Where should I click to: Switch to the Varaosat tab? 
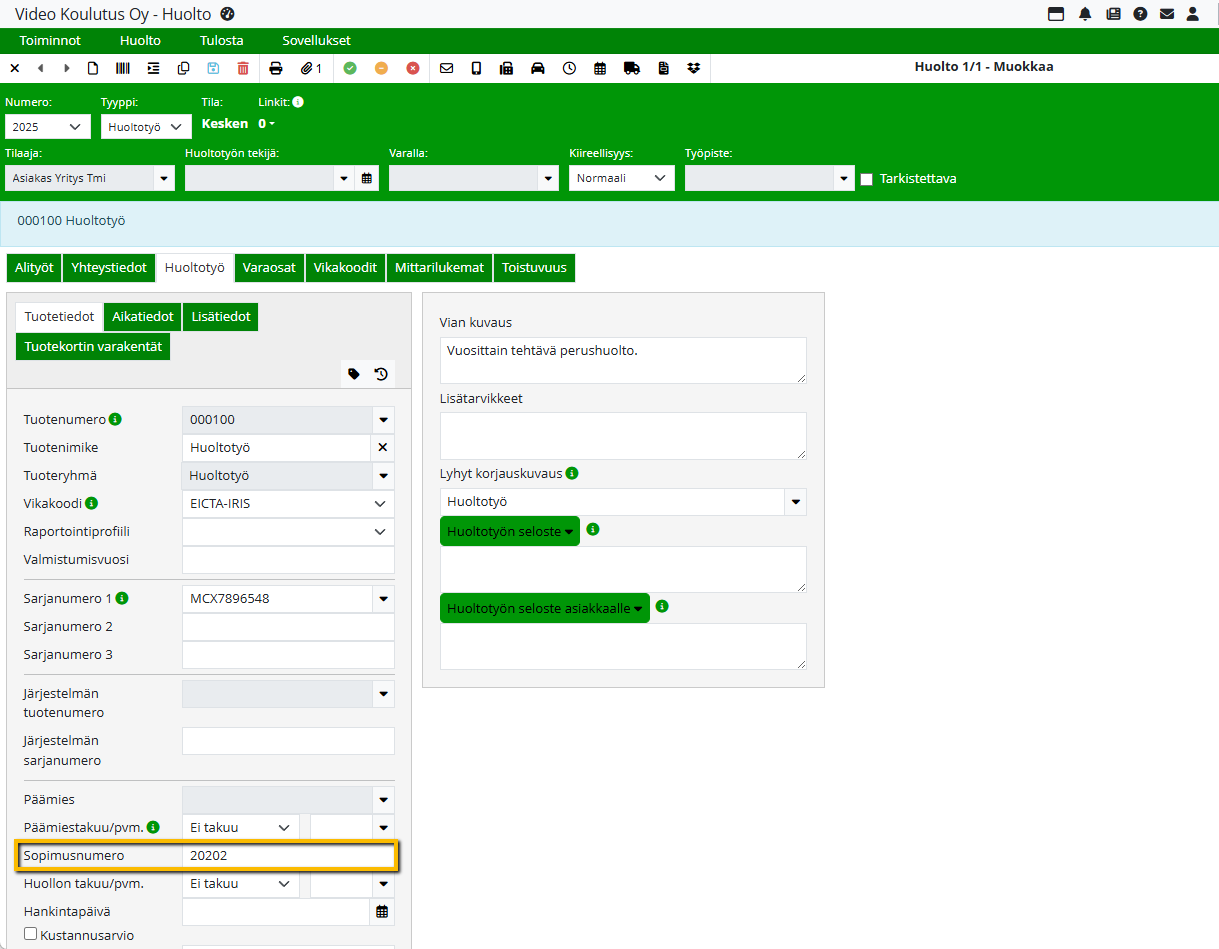click(x=269, y=268)
